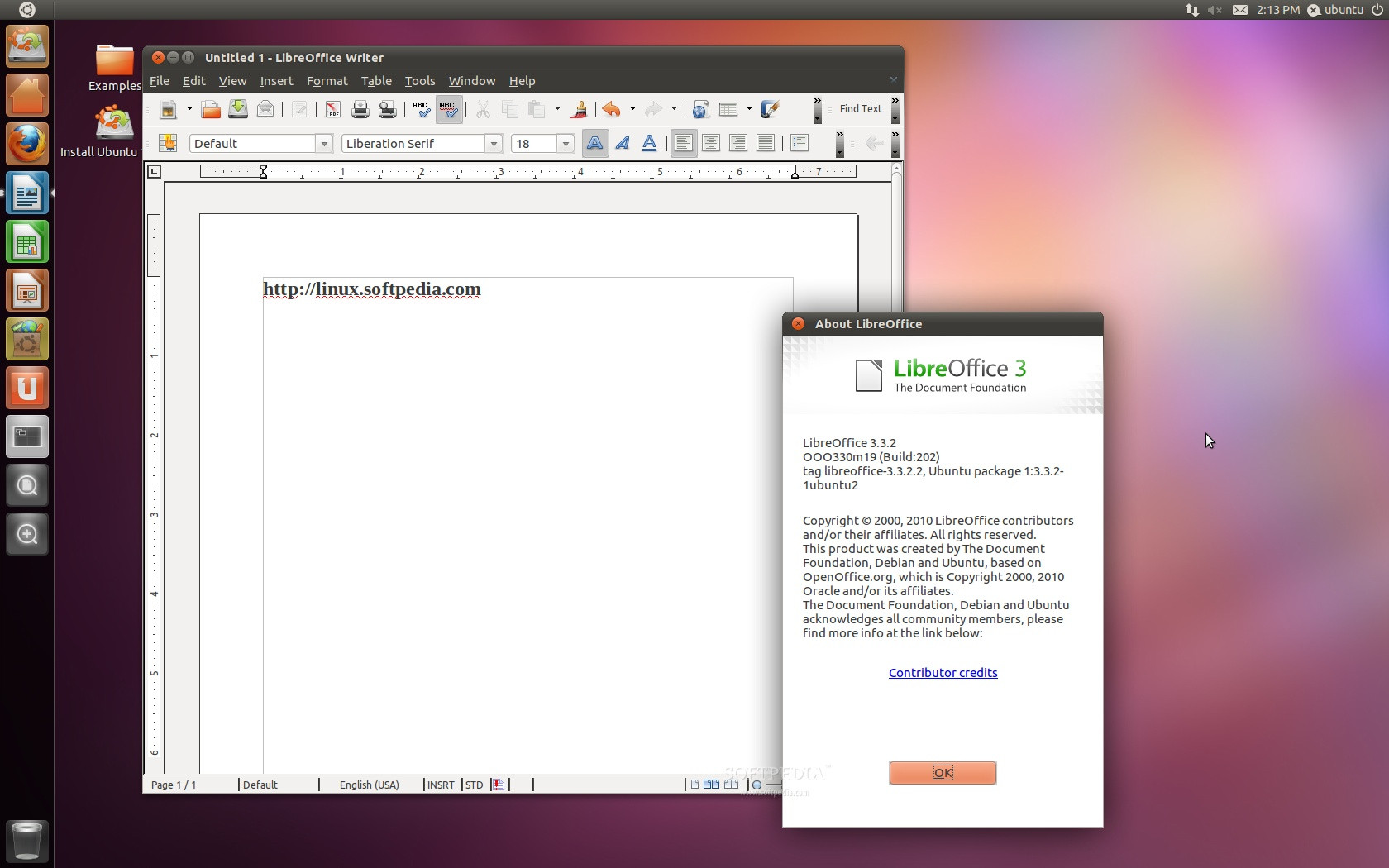The height and width of the screenshot is (868, 1389).
Task: Open LibreOffice Calc from the launcher
Action: point(27,242)
